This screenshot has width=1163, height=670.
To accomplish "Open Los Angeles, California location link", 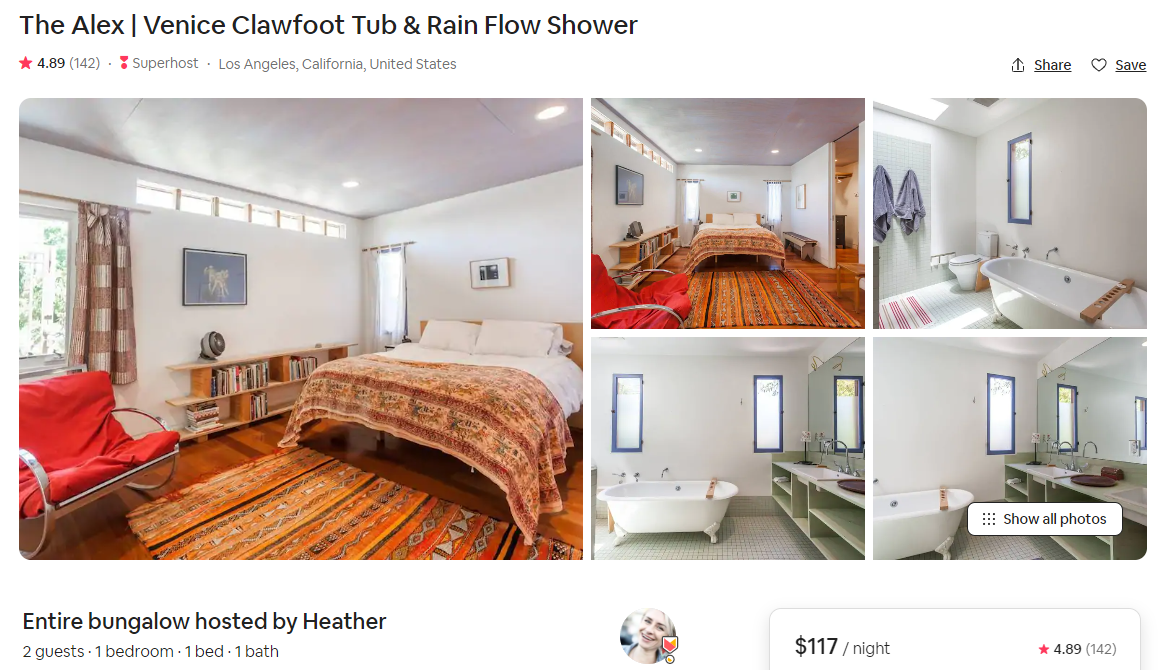I will point(337,64).
